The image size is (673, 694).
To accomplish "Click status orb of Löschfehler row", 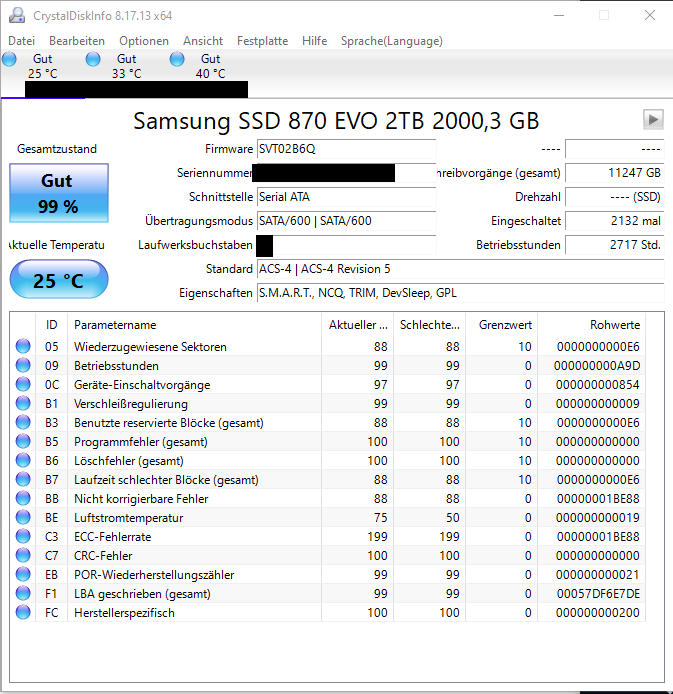I will tap(23, 460).
